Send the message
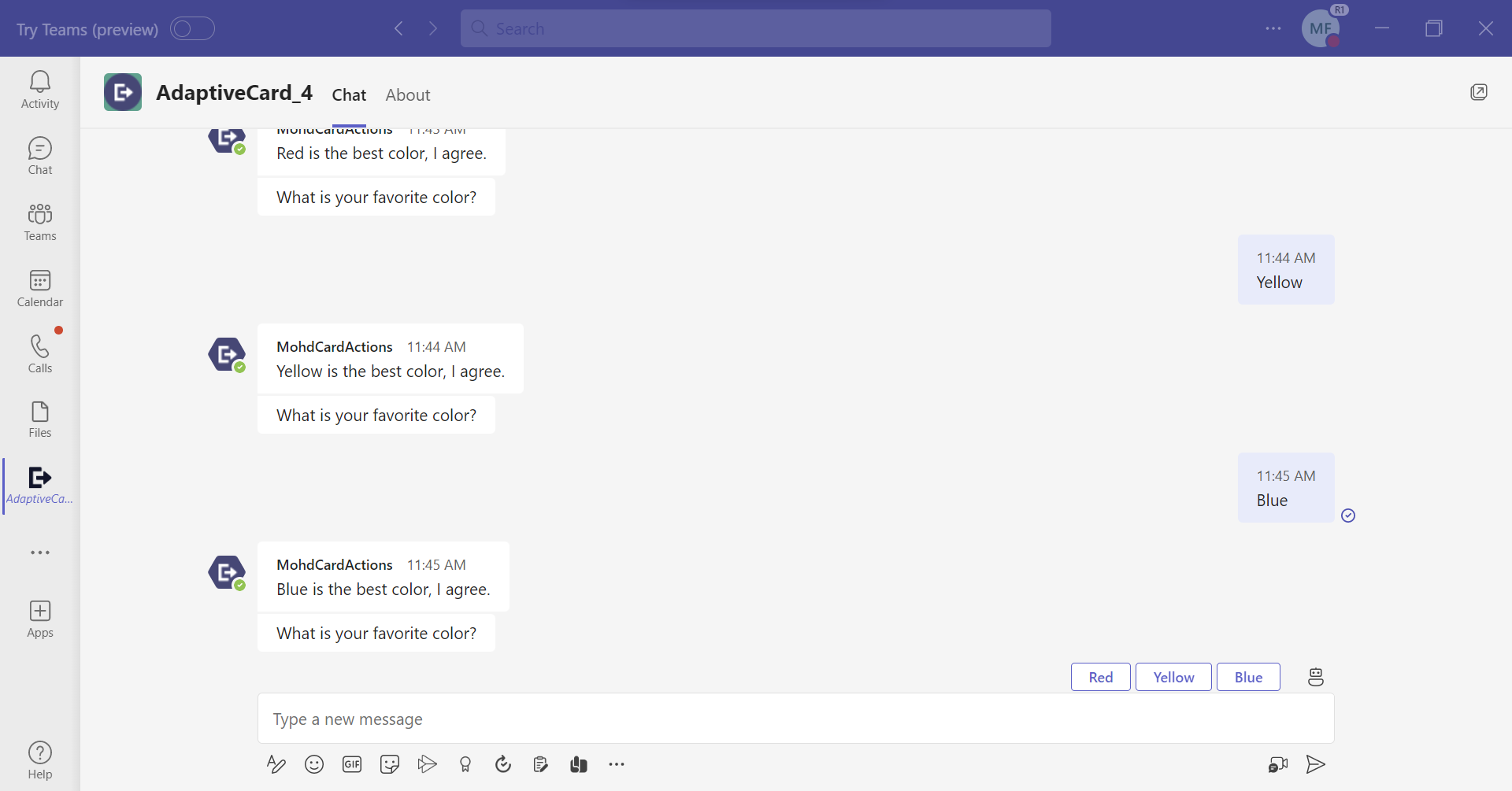Image resolution: width=1512 pixels, height=791 pixels. [x=1316, y=764]
